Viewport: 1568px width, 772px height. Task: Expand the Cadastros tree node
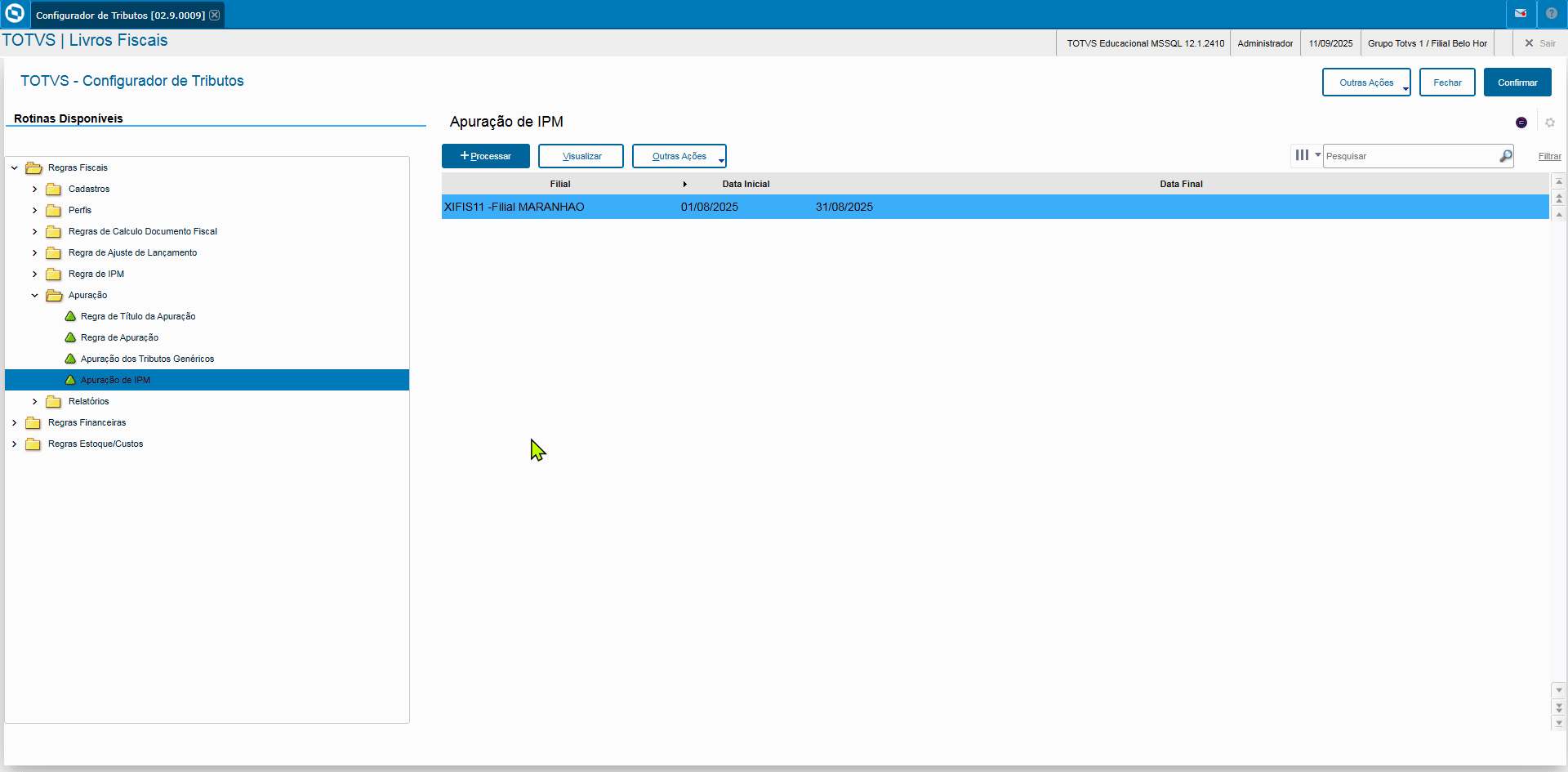pyautogui.click(x=35, y=189)
